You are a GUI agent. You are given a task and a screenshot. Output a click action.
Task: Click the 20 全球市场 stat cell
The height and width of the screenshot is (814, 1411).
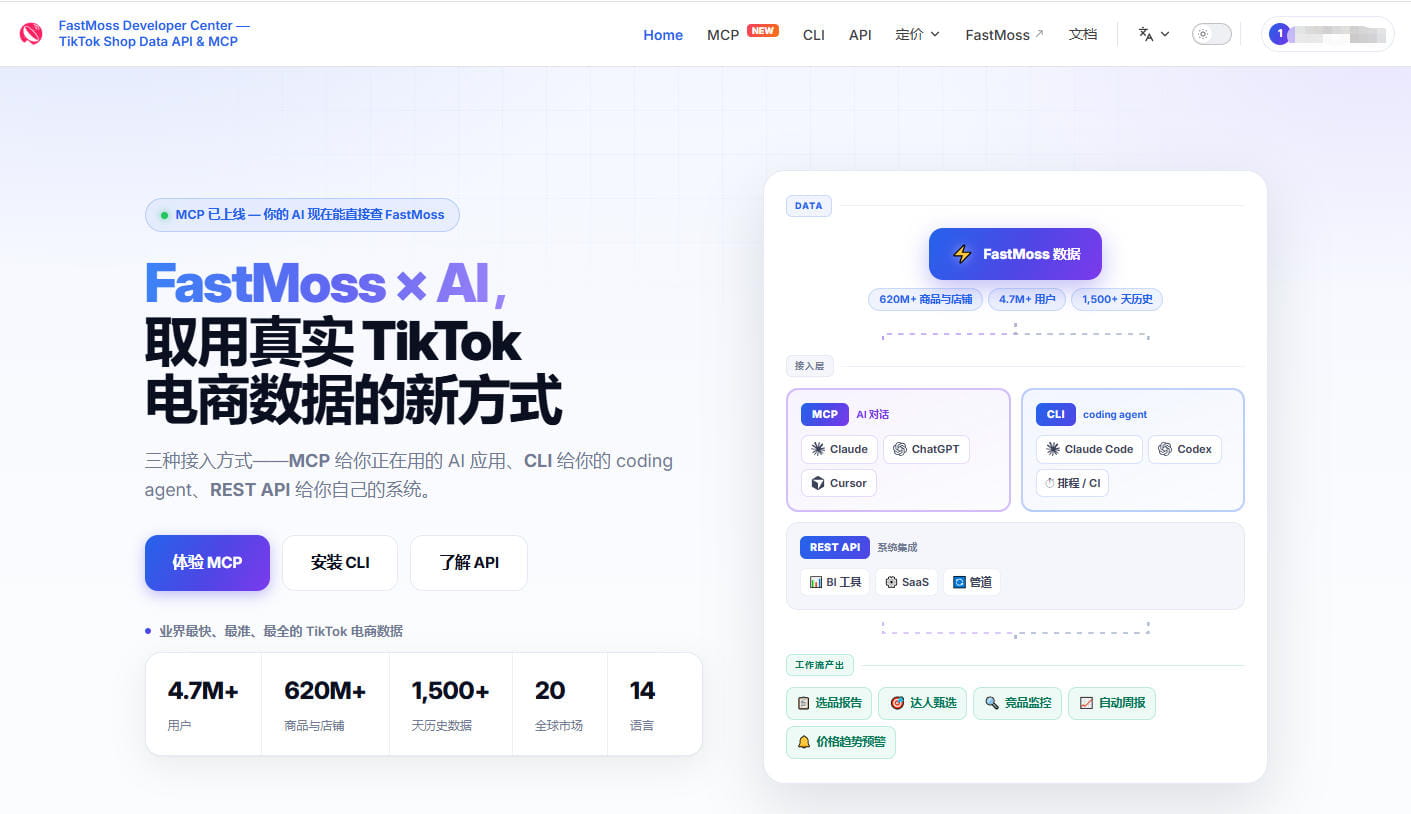tap(559, 704)
